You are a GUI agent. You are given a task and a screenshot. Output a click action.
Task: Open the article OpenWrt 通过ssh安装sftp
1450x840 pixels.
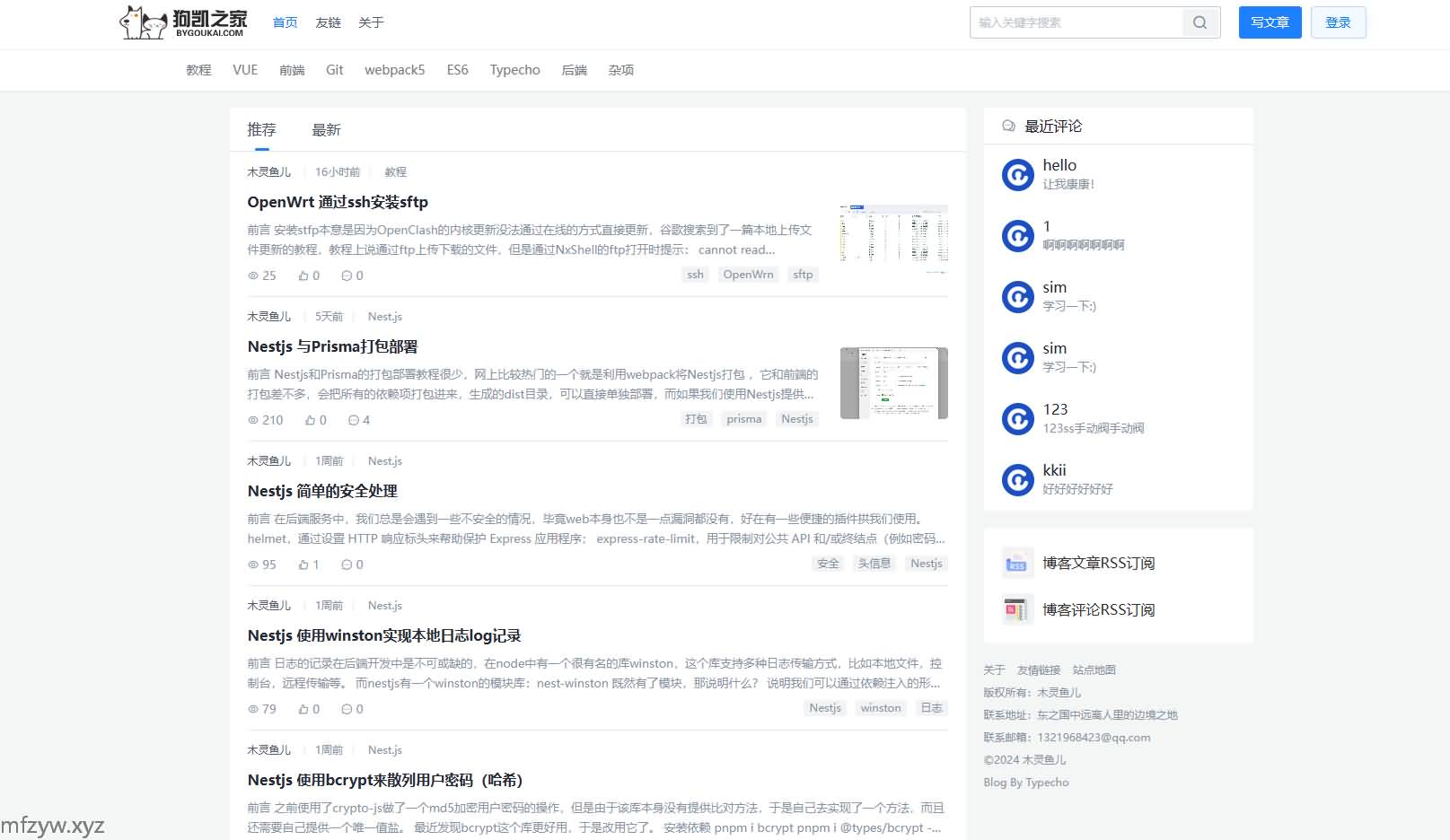338,202
